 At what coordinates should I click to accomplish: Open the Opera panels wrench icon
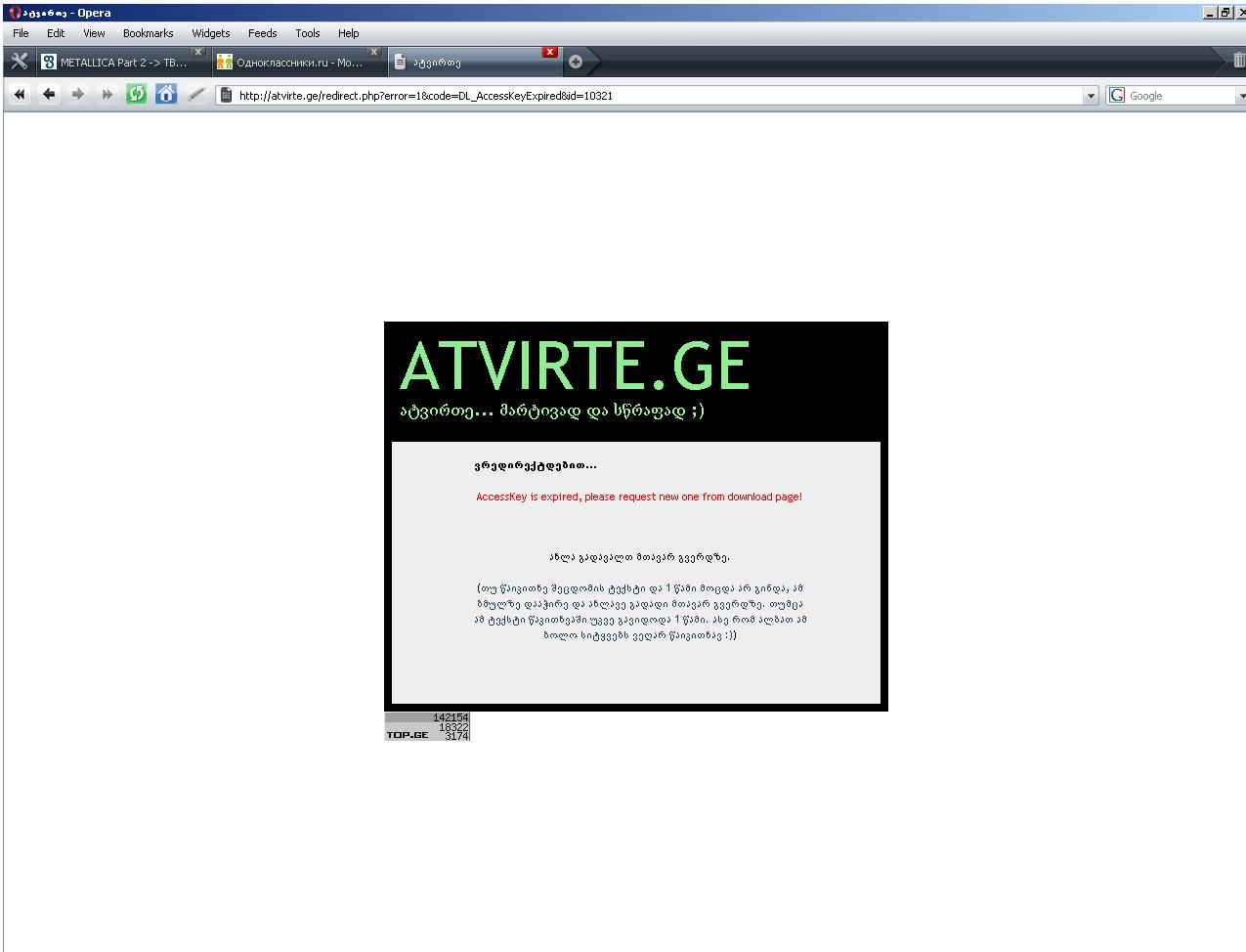(x=19, y=62)
